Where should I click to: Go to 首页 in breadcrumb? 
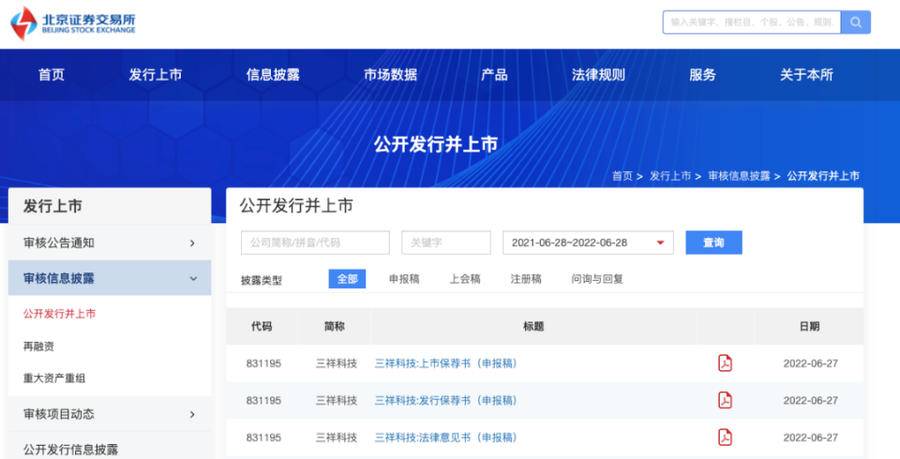tap(622, 176)
